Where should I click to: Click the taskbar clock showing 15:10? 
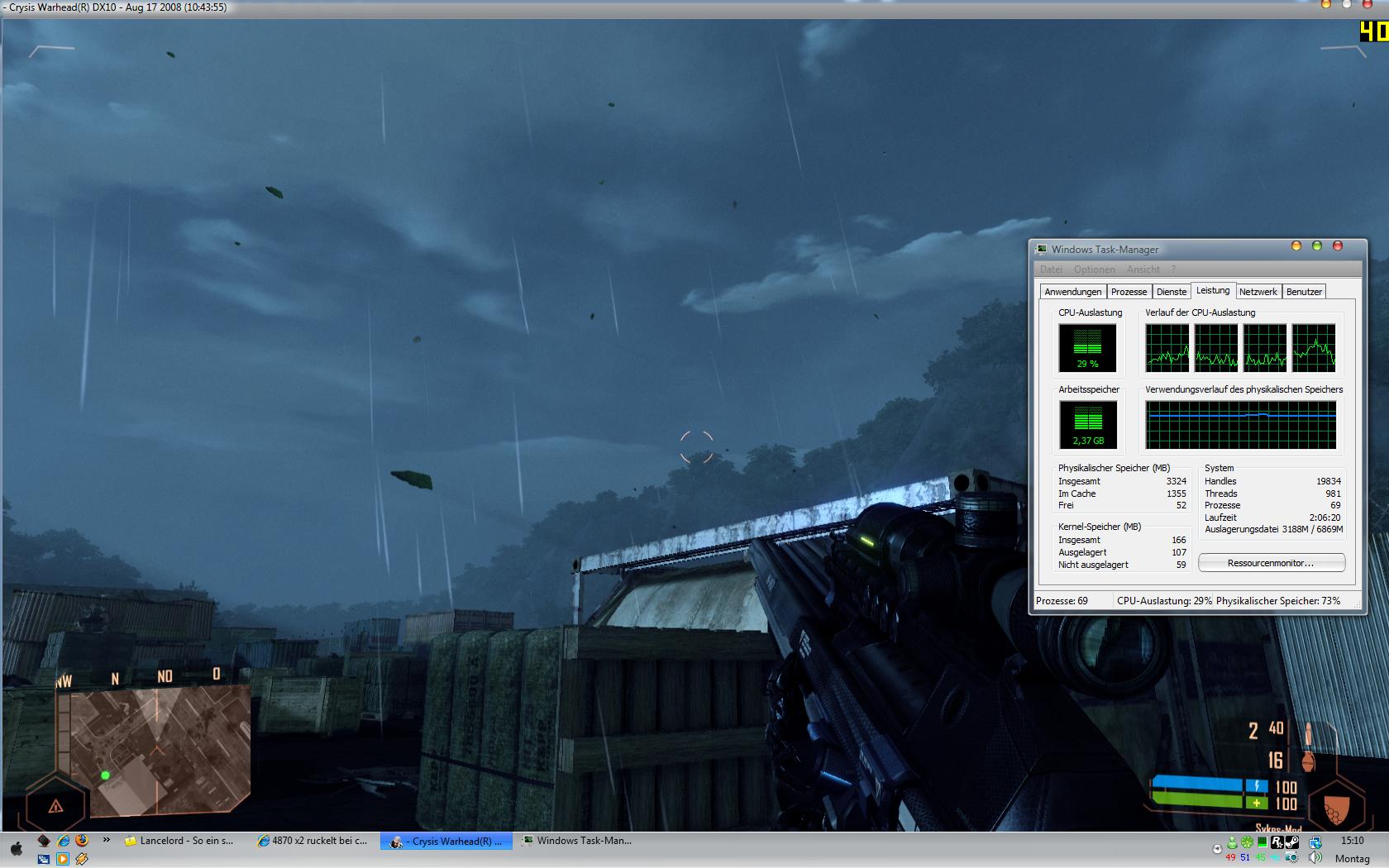click(x=1353, y=841)
